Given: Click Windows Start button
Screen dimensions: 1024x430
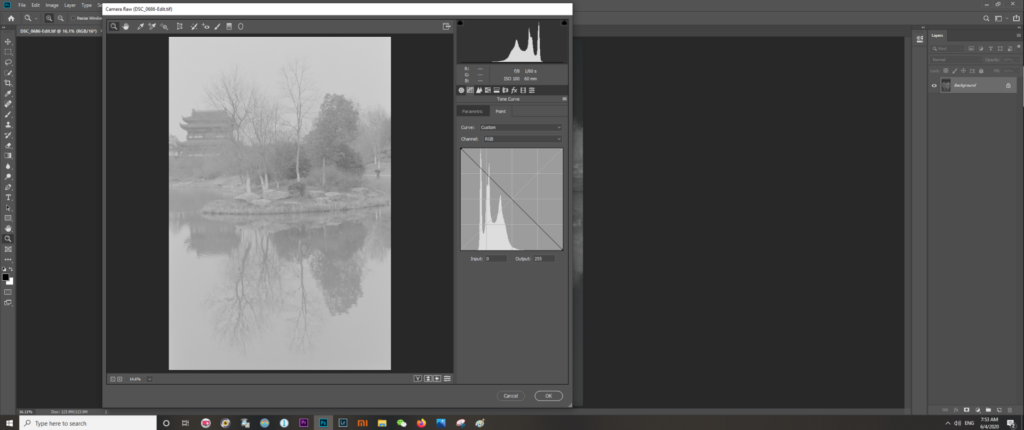Looking at the screenshot, I should click(9, 423).
